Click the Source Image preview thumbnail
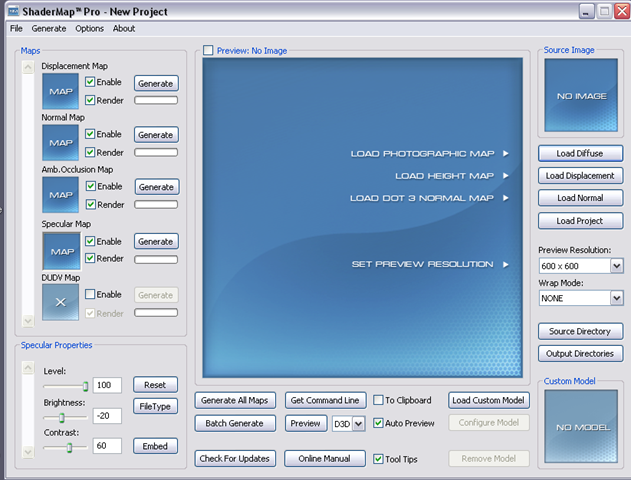 tap(581, 96)
